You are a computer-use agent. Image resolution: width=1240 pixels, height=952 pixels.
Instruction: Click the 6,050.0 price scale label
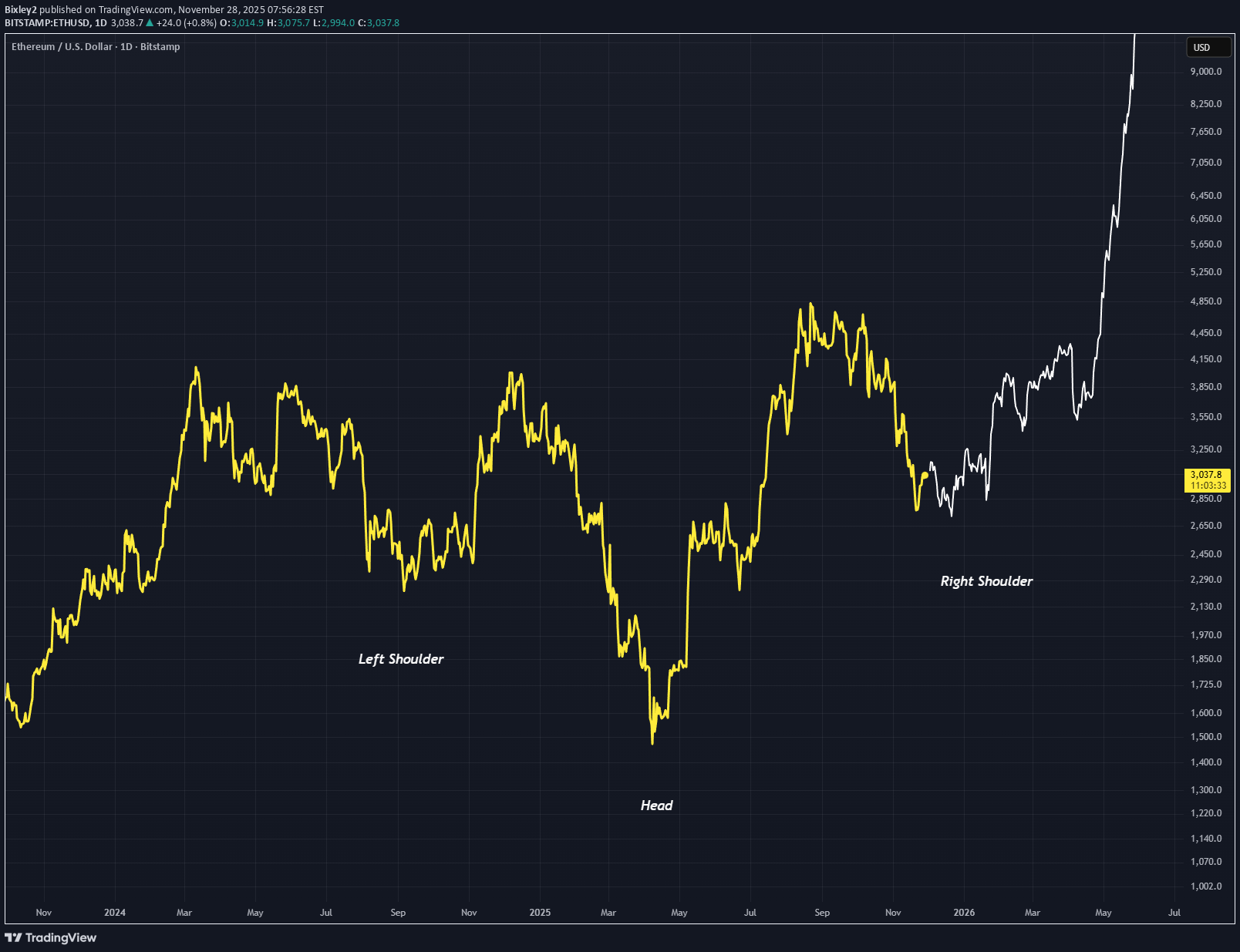(1206, 219)
